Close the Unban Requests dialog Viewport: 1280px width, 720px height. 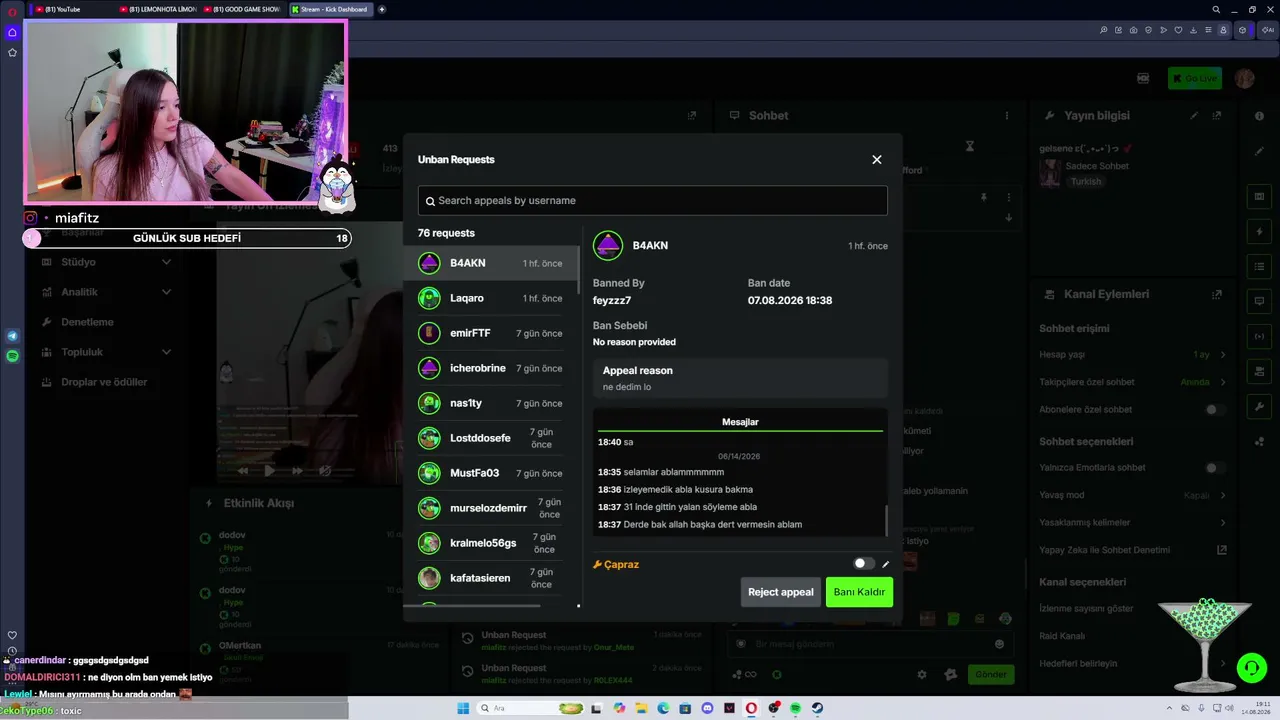877,160
